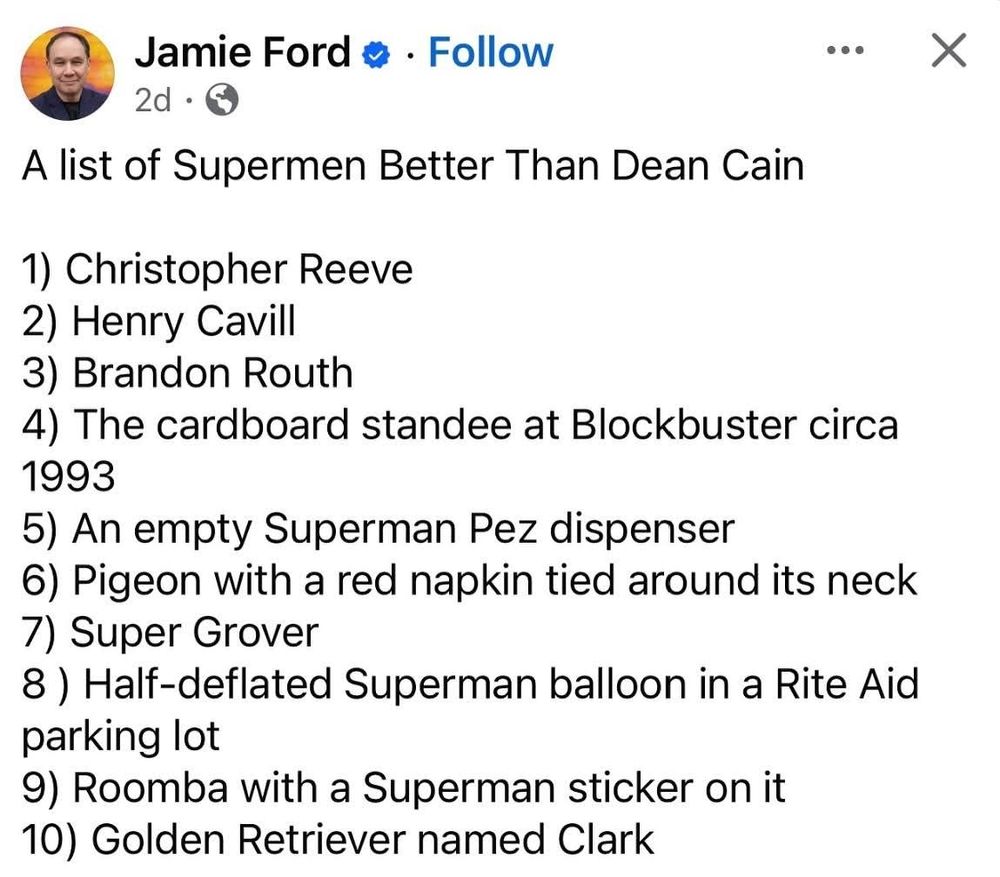Select the Christopher Reeve list entry

click(217, 270)
